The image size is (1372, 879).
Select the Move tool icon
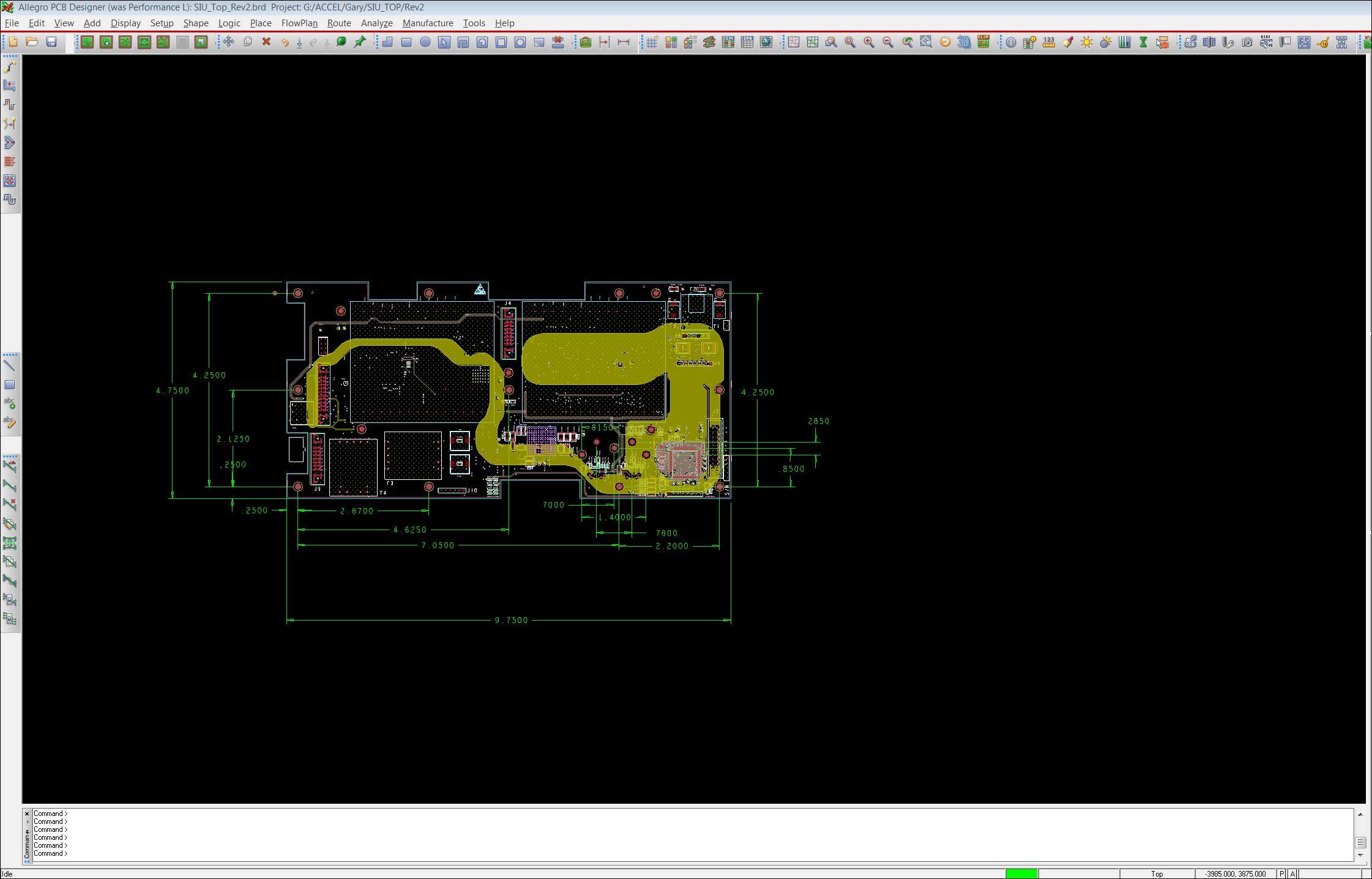228,42
